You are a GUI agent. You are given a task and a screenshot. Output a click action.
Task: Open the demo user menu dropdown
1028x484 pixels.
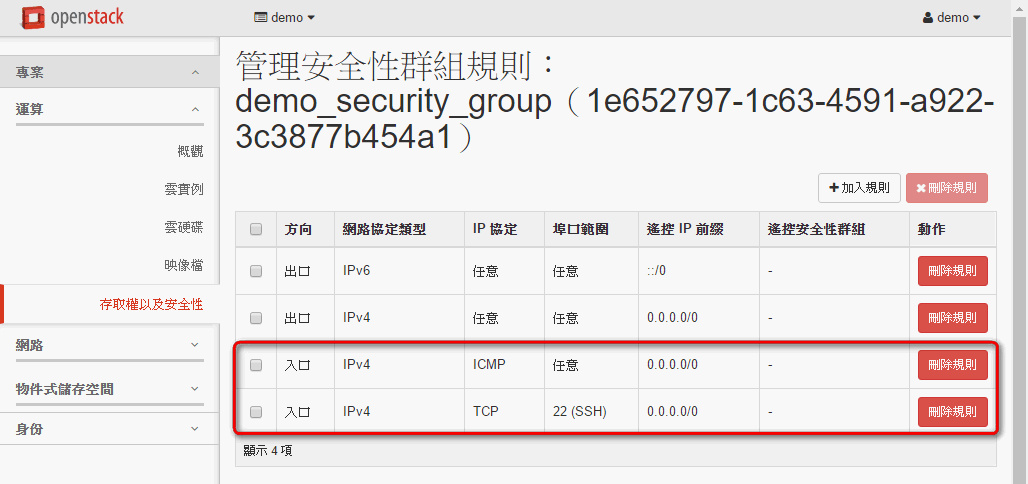(951, 18)
